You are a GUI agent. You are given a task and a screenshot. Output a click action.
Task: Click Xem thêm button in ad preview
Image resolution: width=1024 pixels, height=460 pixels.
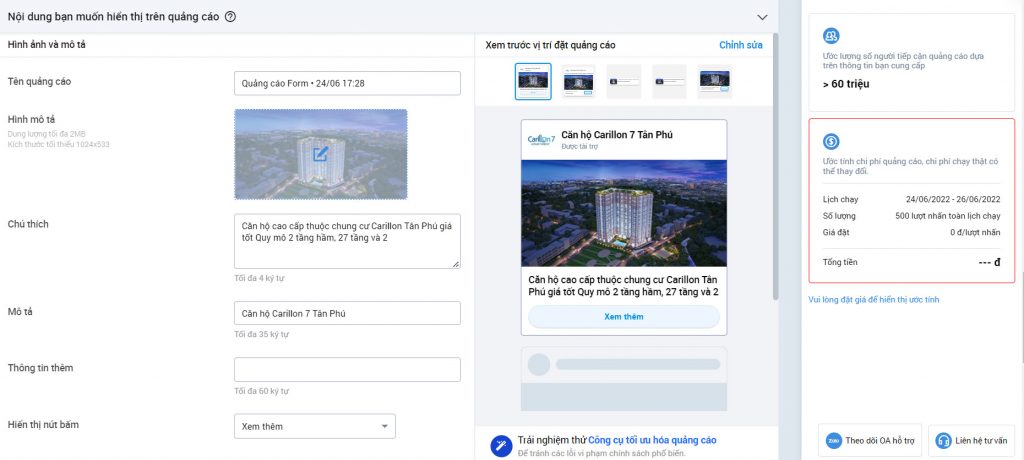624,316
